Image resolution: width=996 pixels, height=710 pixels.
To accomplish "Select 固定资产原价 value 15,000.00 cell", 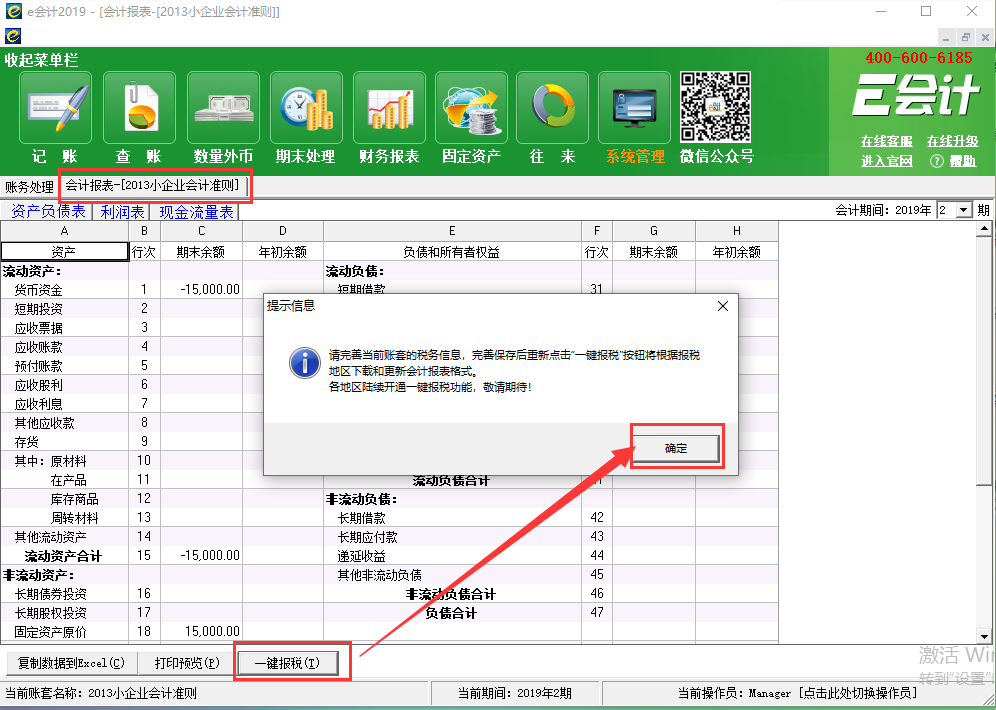I will pyautogui.click(x=201, y=632).
